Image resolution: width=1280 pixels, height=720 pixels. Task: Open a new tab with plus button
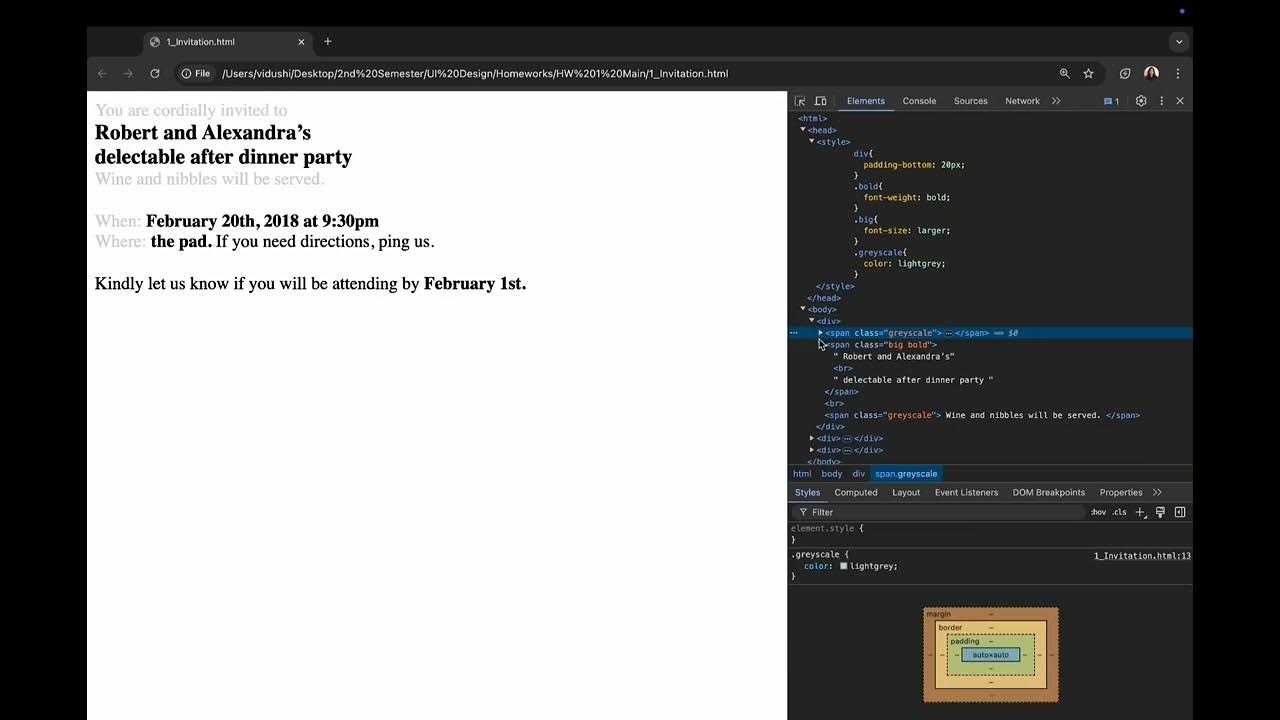point(328,42)
